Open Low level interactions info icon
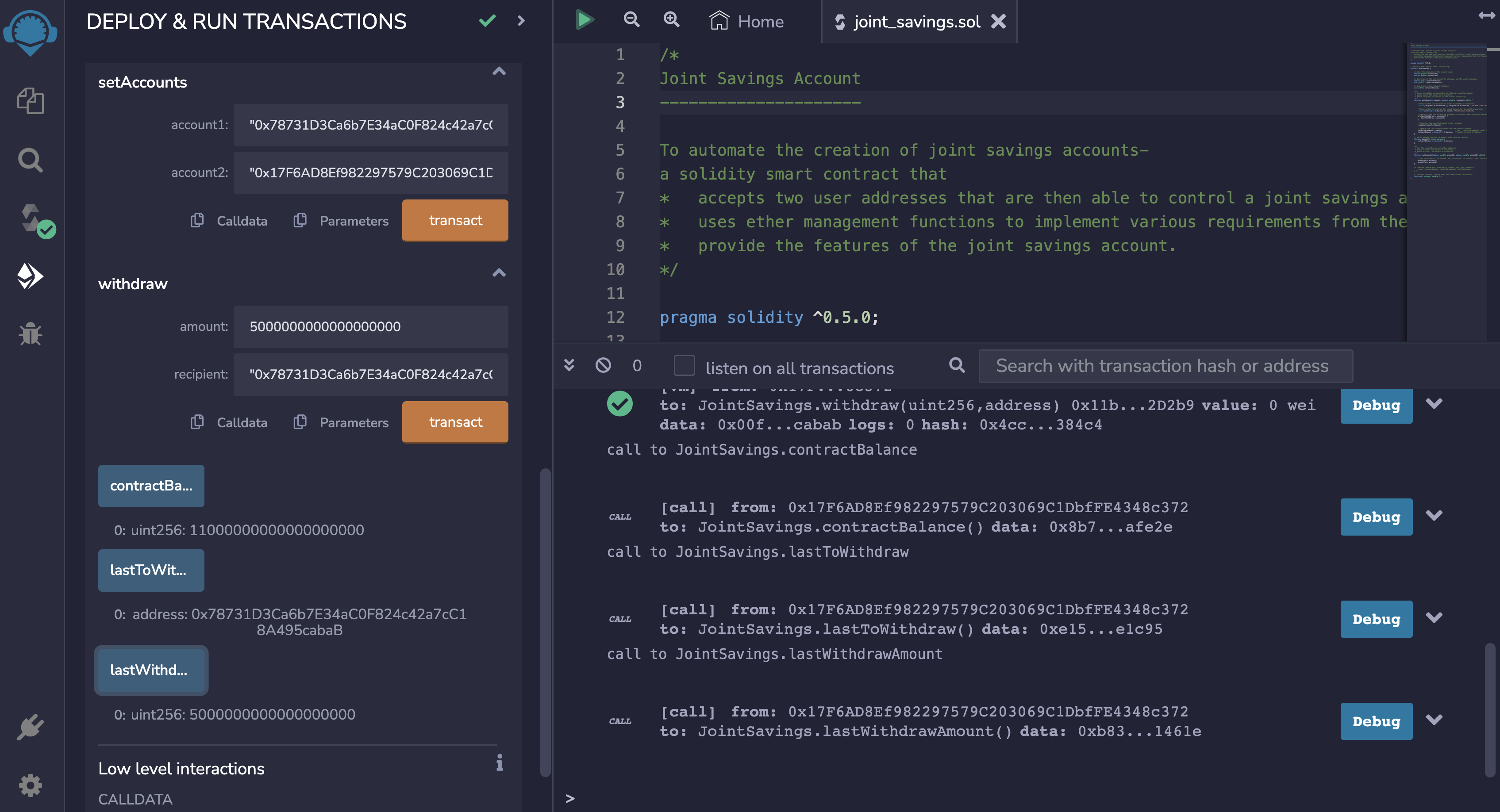The height and width of the screenshot is (812, 1500). 500,762
